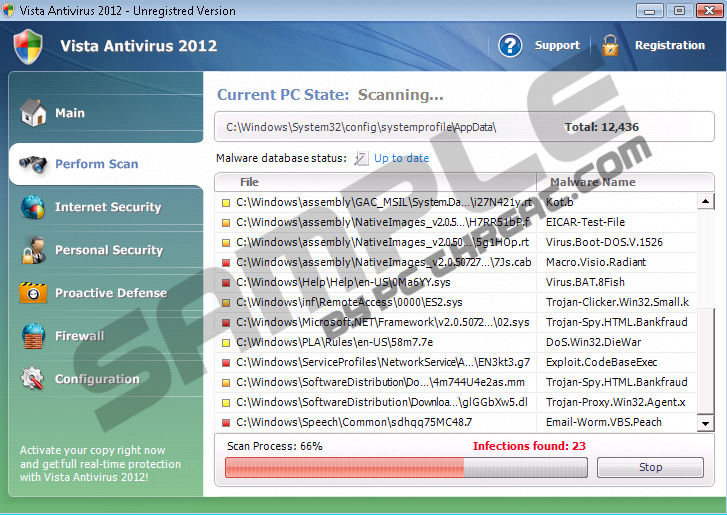Click the malware database status icon
This screenshot has height=515, width=727.
[361, 158]
